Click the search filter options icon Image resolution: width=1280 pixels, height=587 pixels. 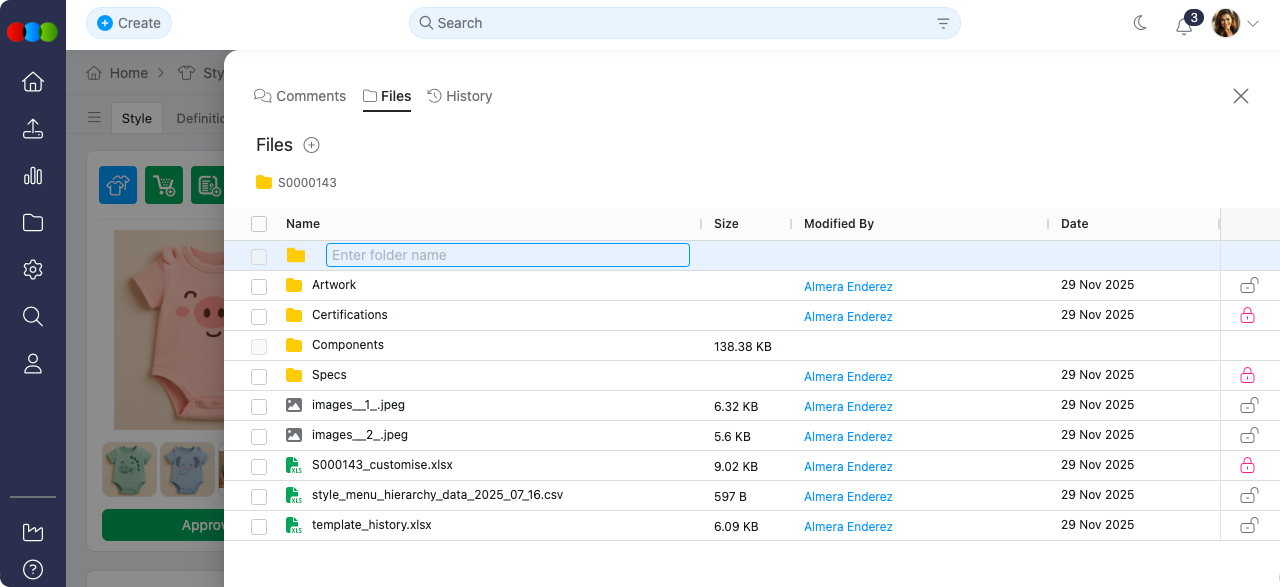coord(943,23)
